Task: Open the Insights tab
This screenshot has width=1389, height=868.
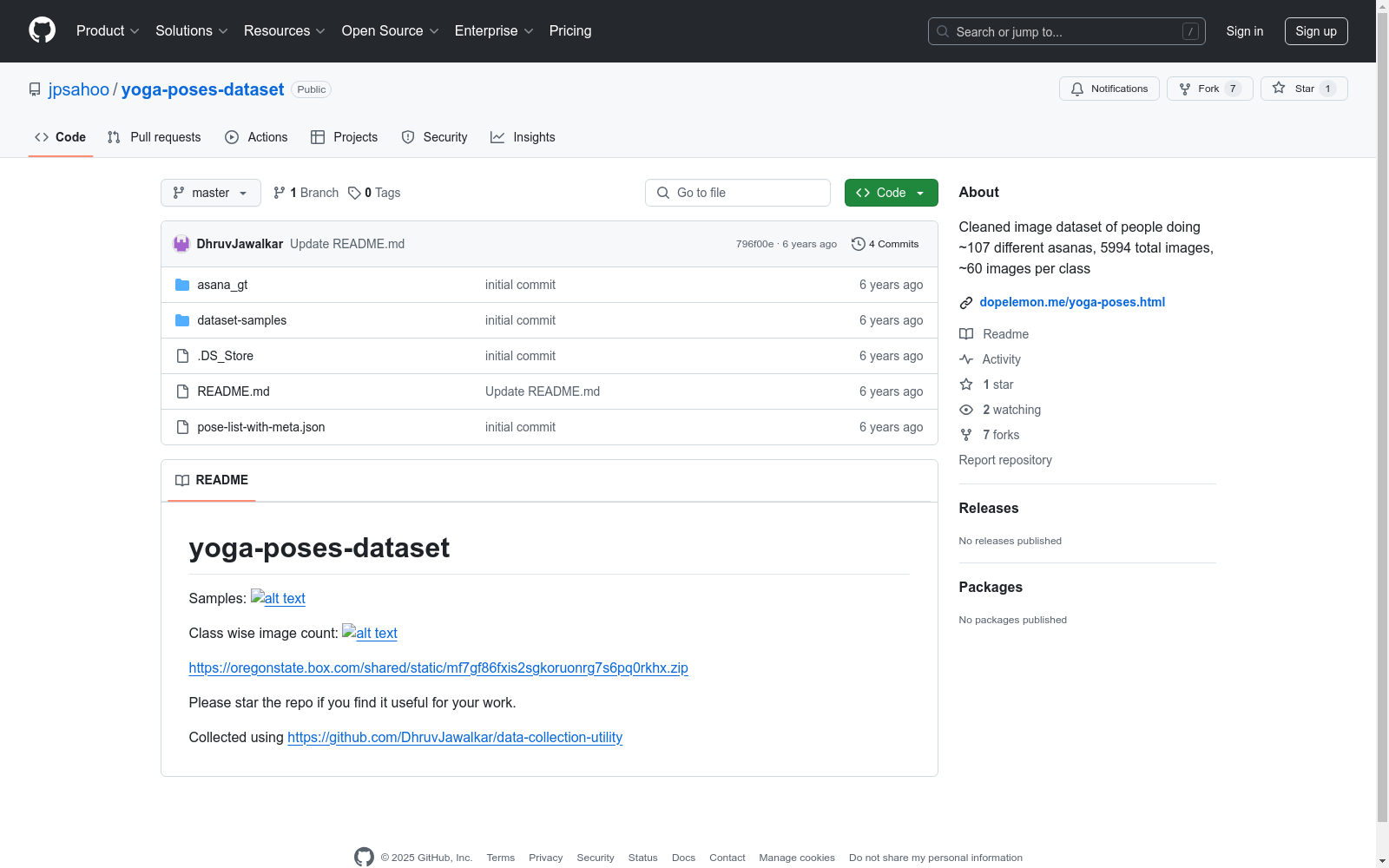Action: 523,137
